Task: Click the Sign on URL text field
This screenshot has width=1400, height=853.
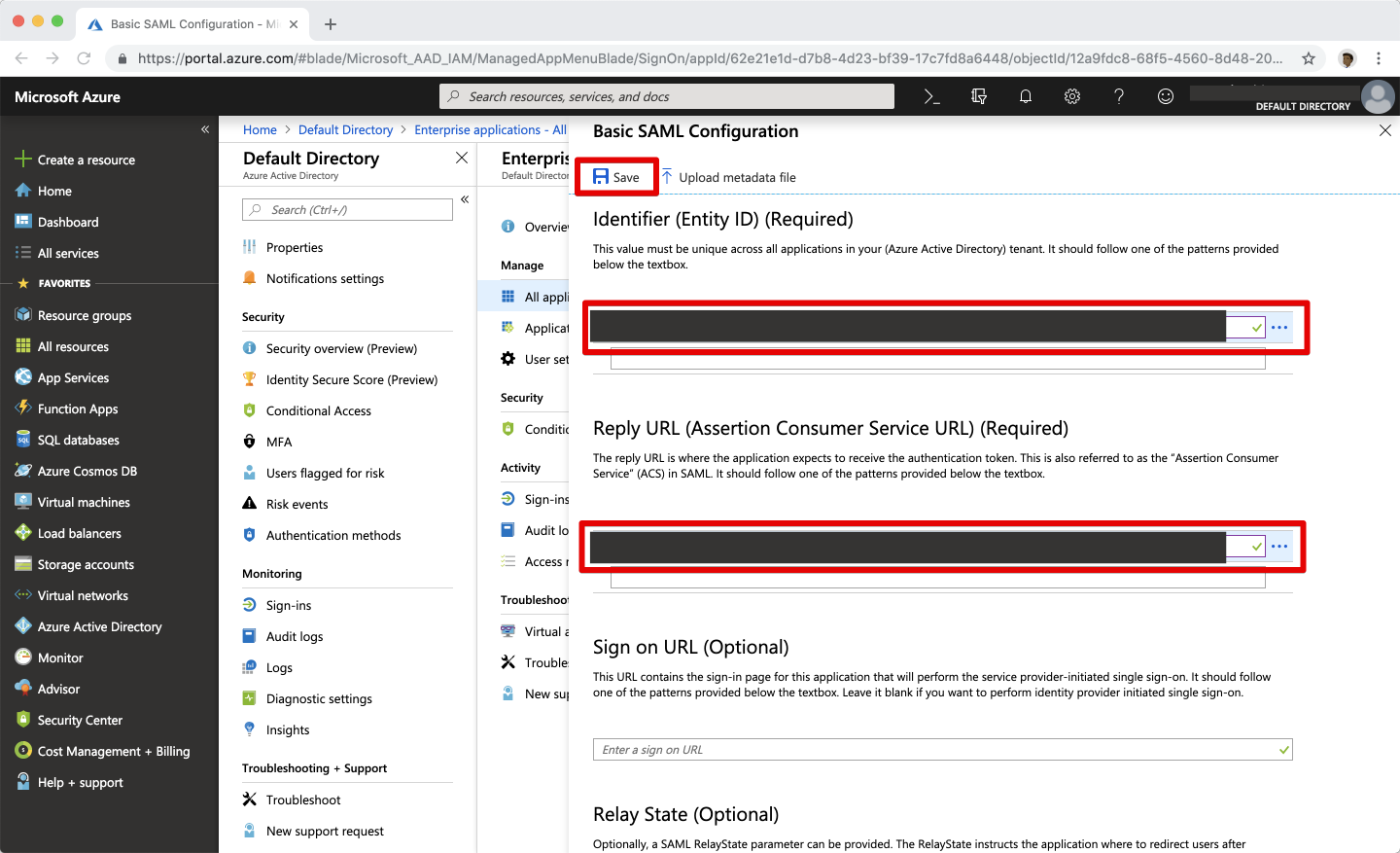Action: click(x=933, y=750)
